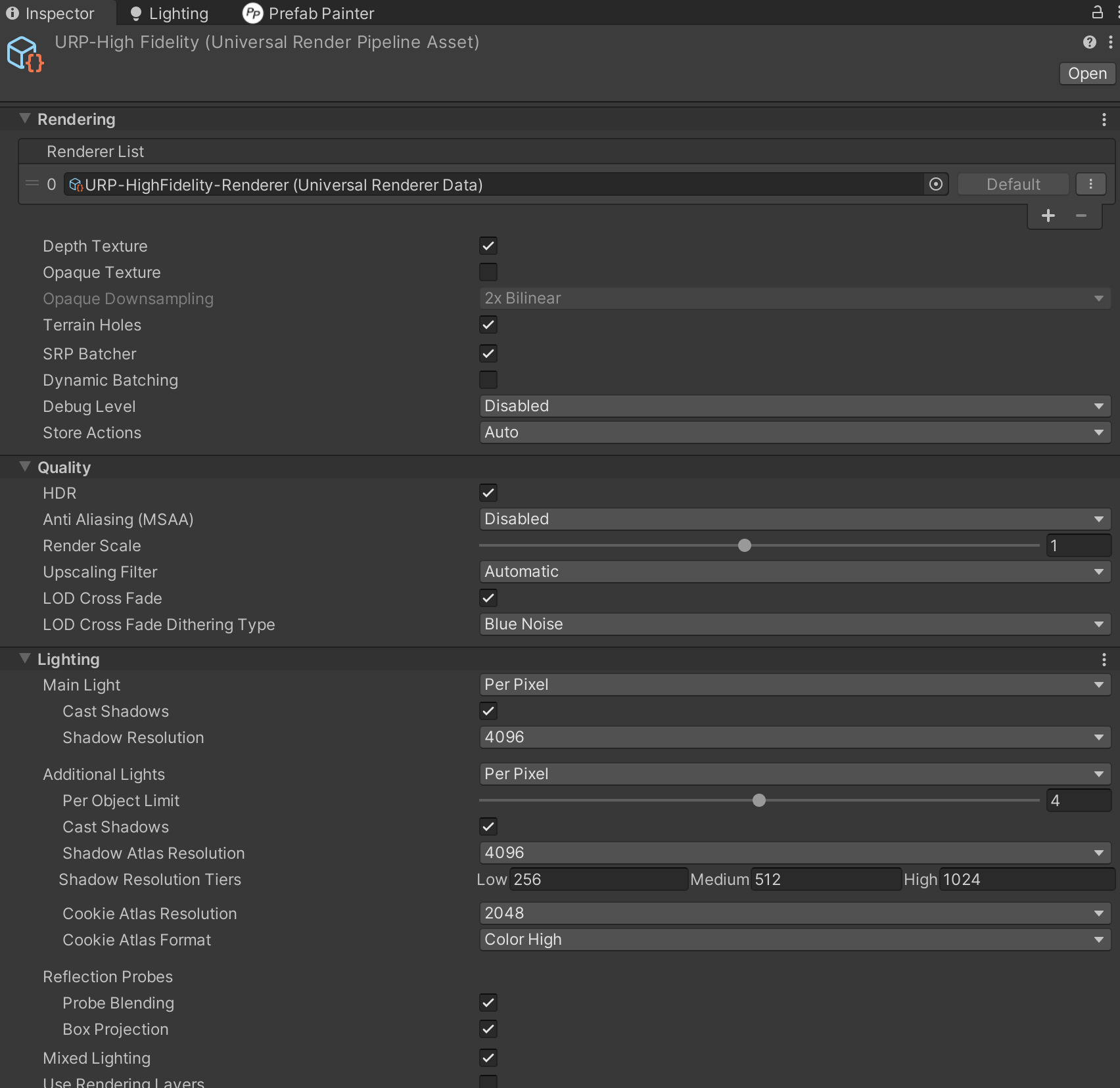This screenshot has width=1120, height=1088.
Task: Open the asset help reference icon
Action: [1089, 42]
